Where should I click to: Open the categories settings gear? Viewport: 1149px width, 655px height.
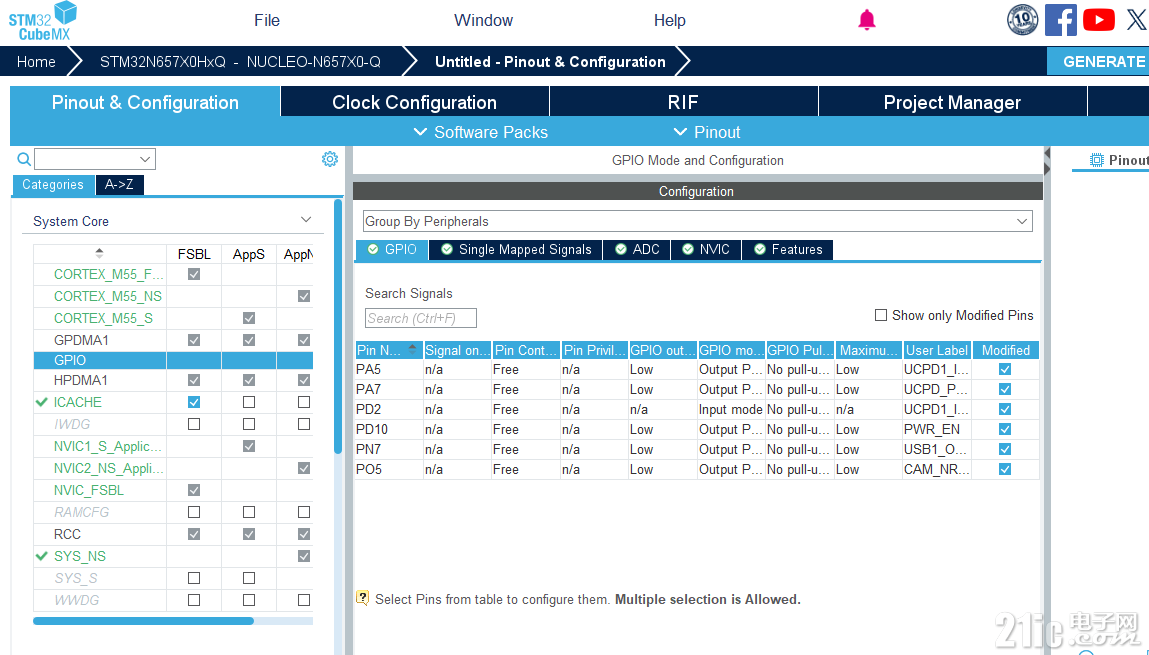(x=330, y=159)
